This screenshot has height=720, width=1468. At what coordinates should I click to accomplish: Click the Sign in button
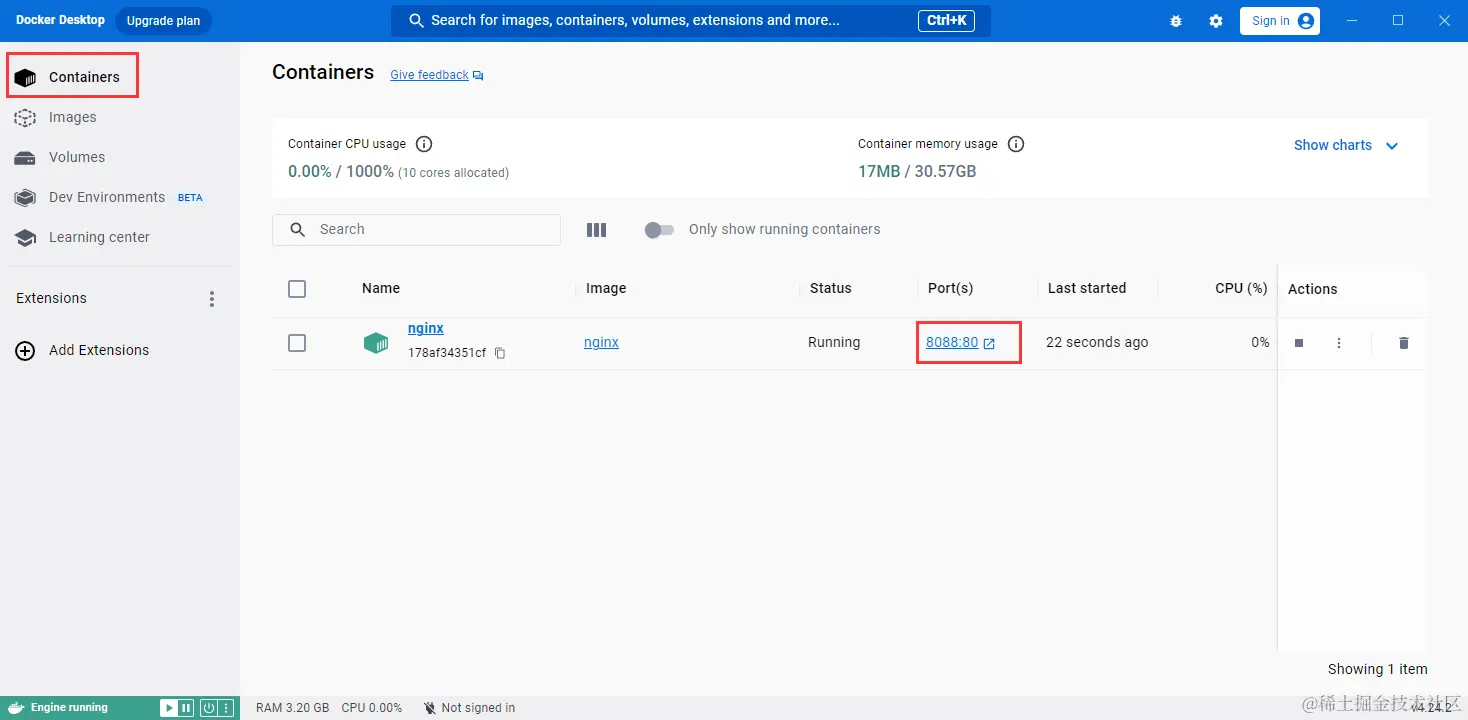[1279, 21]
